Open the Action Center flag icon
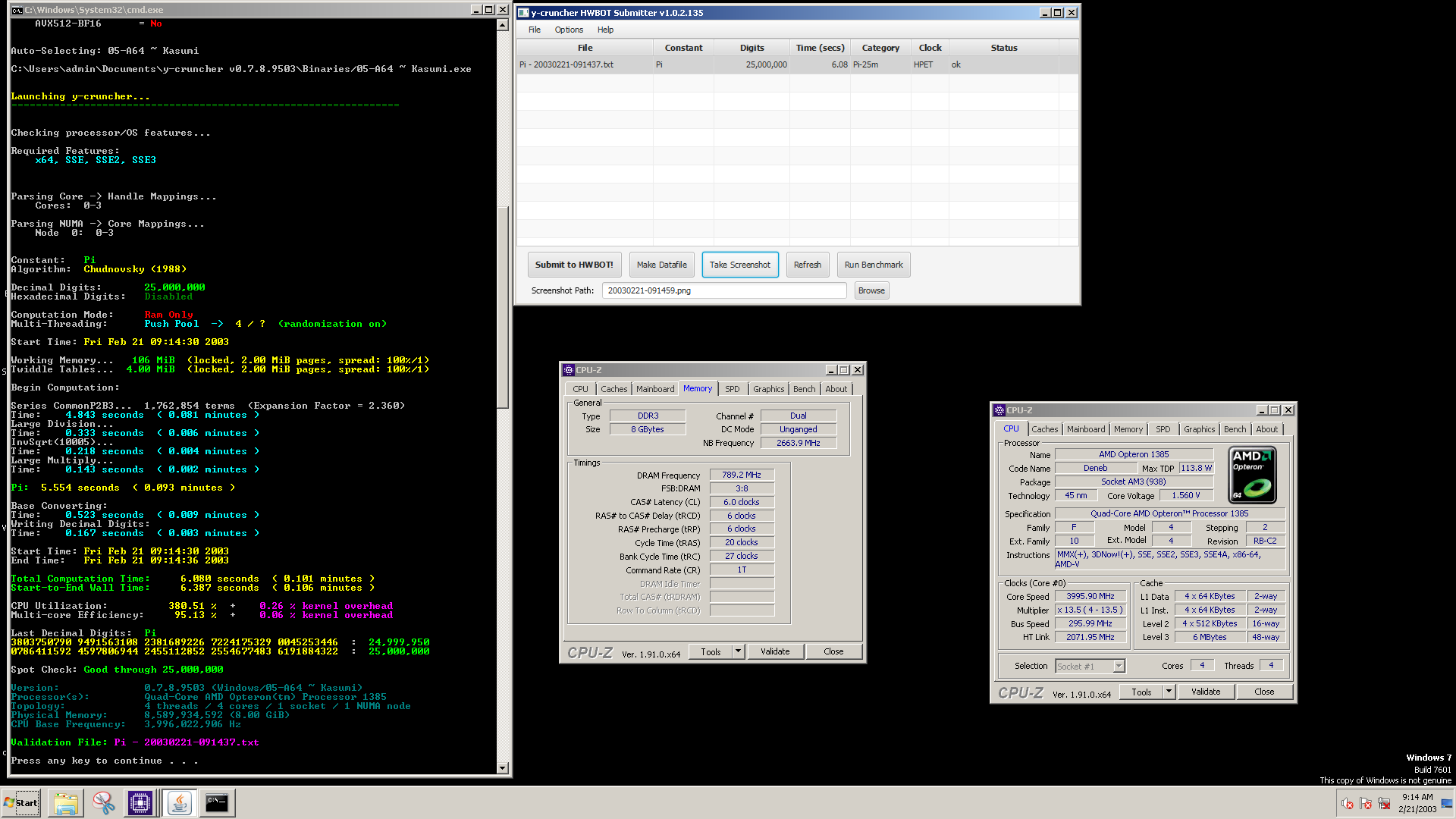This screenshot has height=819, width=1456. coord(1366,804)
